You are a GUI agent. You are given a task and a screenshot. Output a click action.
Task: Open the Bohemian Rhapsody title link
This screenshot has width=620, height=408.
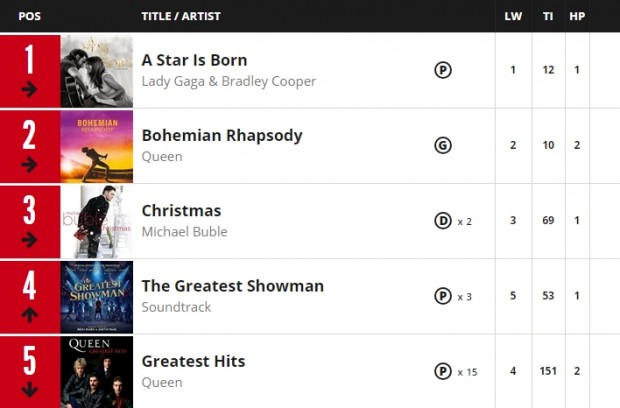coord(222,135)
